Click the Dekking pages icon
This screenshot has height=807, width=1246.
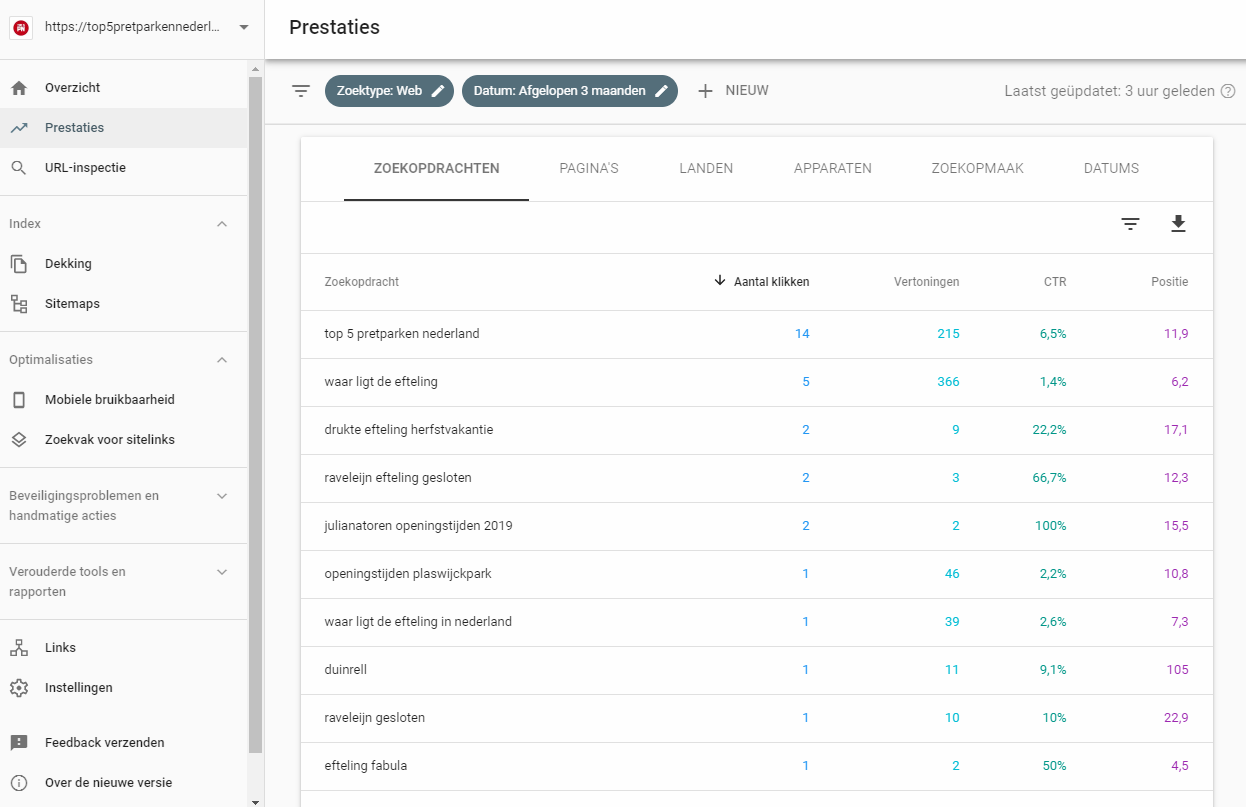19,264
